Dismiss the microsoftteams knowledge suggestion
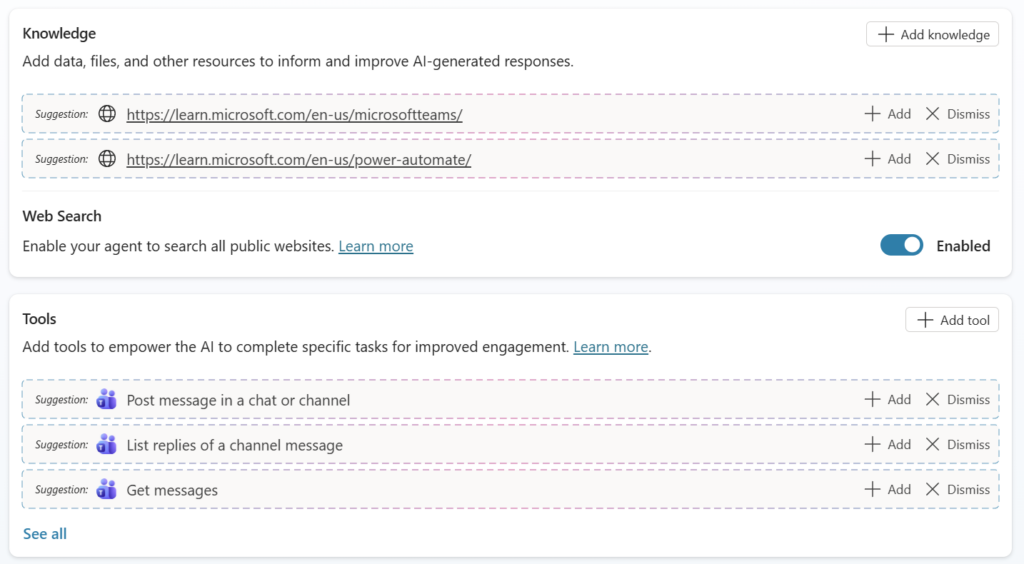 957,114
